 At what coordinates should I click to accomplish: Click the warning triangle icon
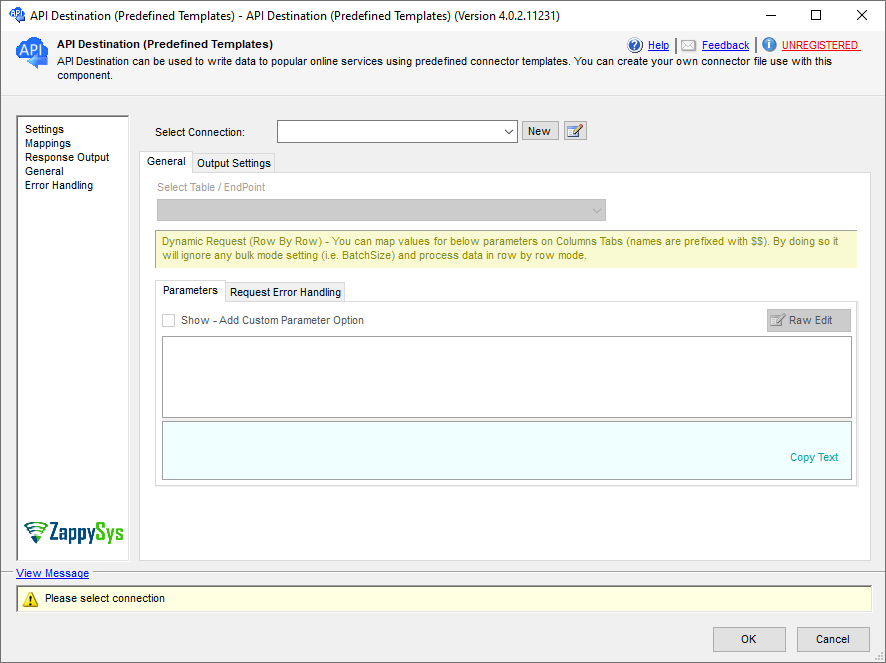pyautogui.click(x=30, y=599)
